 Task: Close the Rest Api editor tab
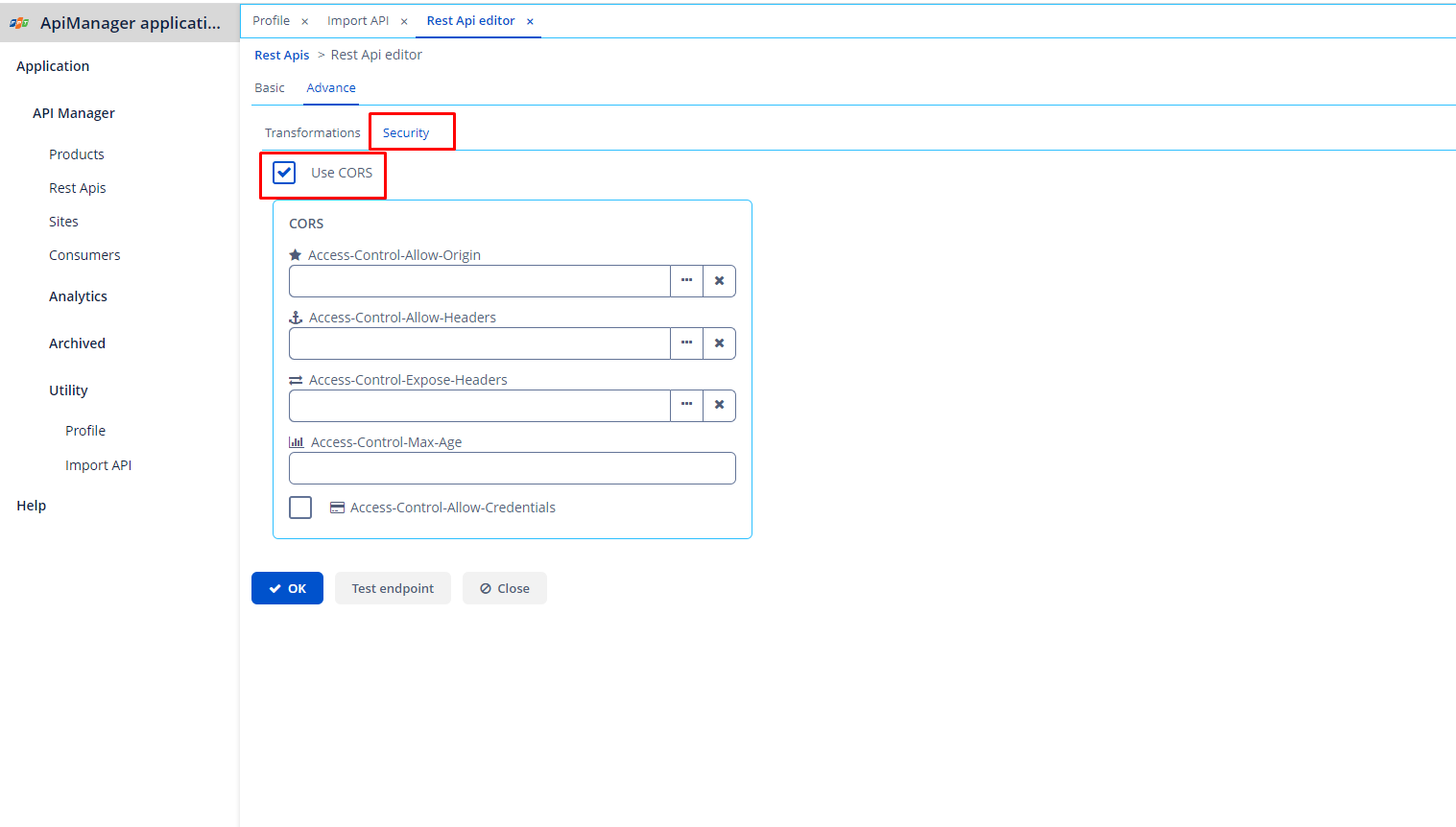point(530,21)
